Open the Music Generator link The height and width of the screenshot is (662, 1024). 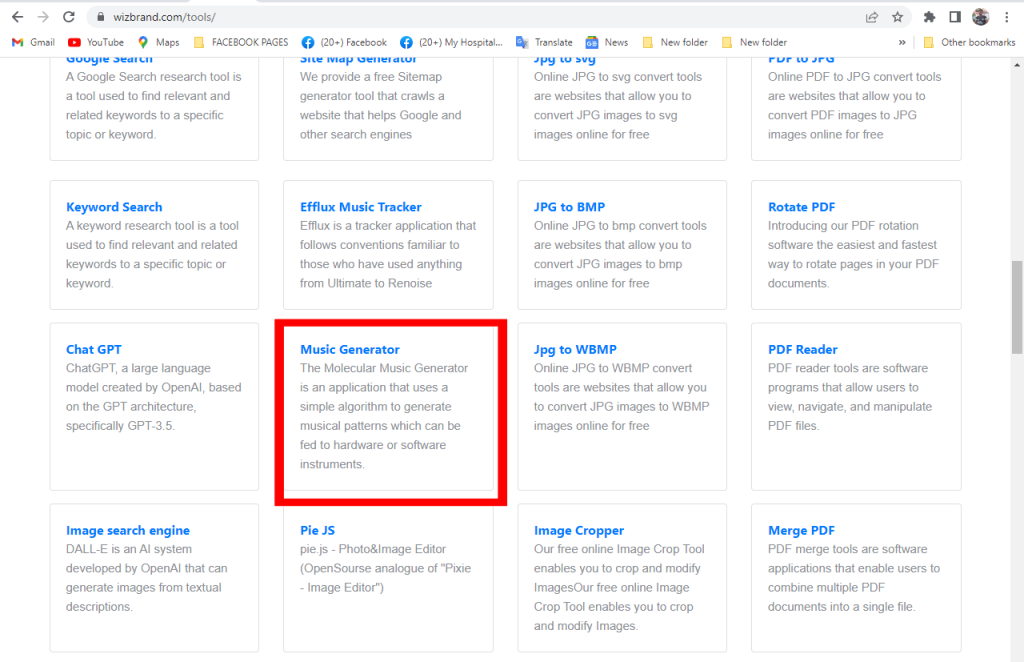[350, 349]
